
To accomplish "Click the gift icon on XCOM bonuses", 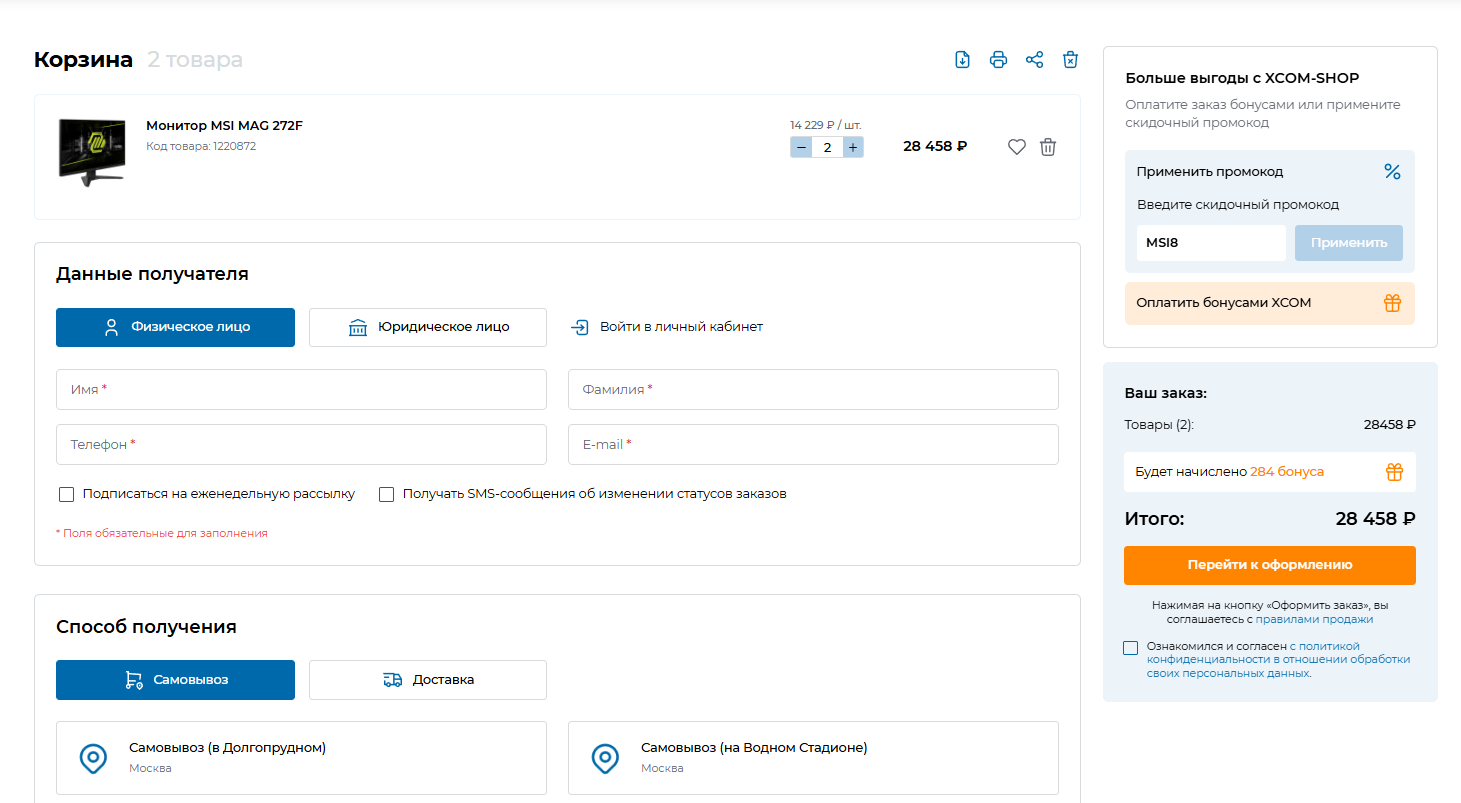I will pyautogui.click(x=1392, y=303).
